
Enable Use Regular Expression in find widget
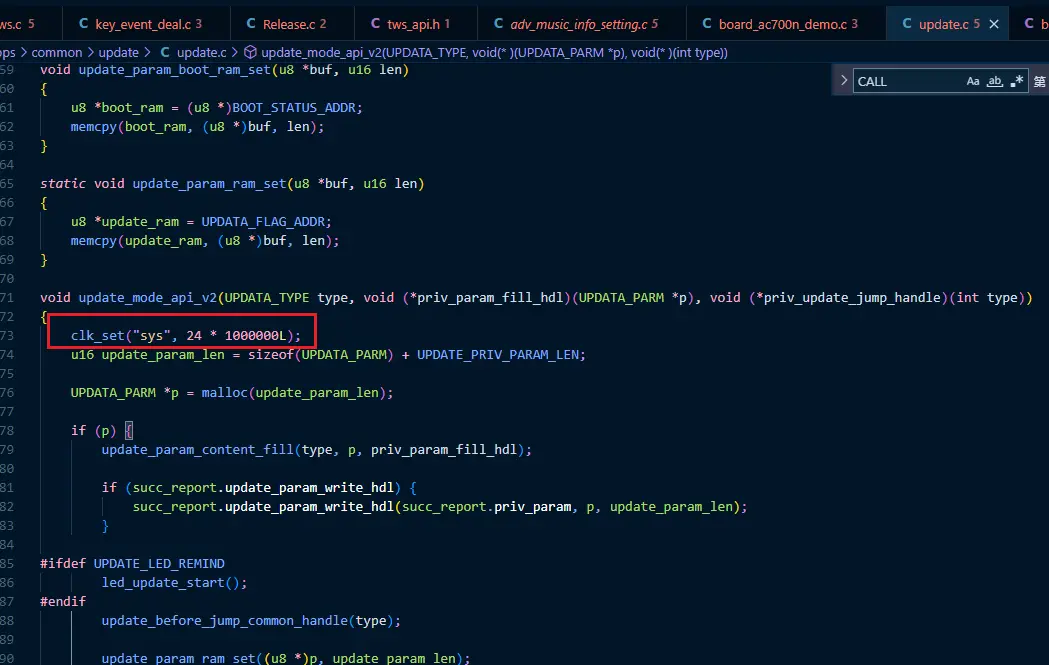[x=1017, y=81]
